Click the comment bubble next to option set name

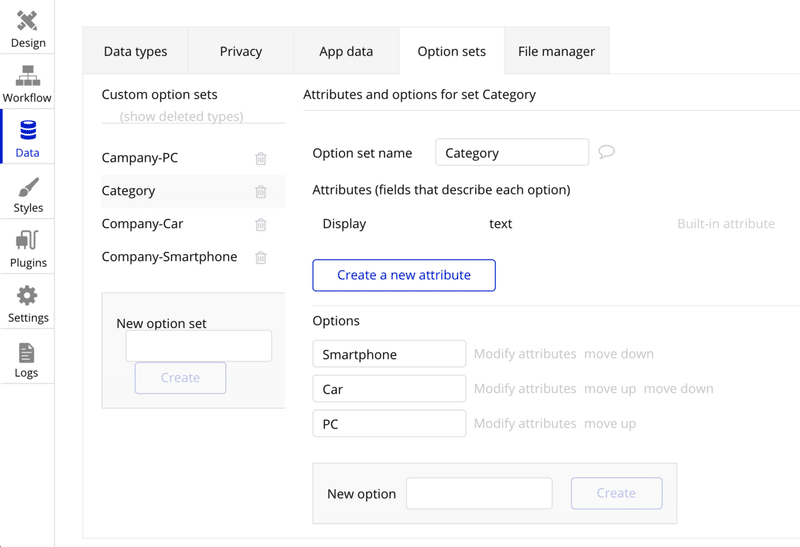click(x=606, y=152)
